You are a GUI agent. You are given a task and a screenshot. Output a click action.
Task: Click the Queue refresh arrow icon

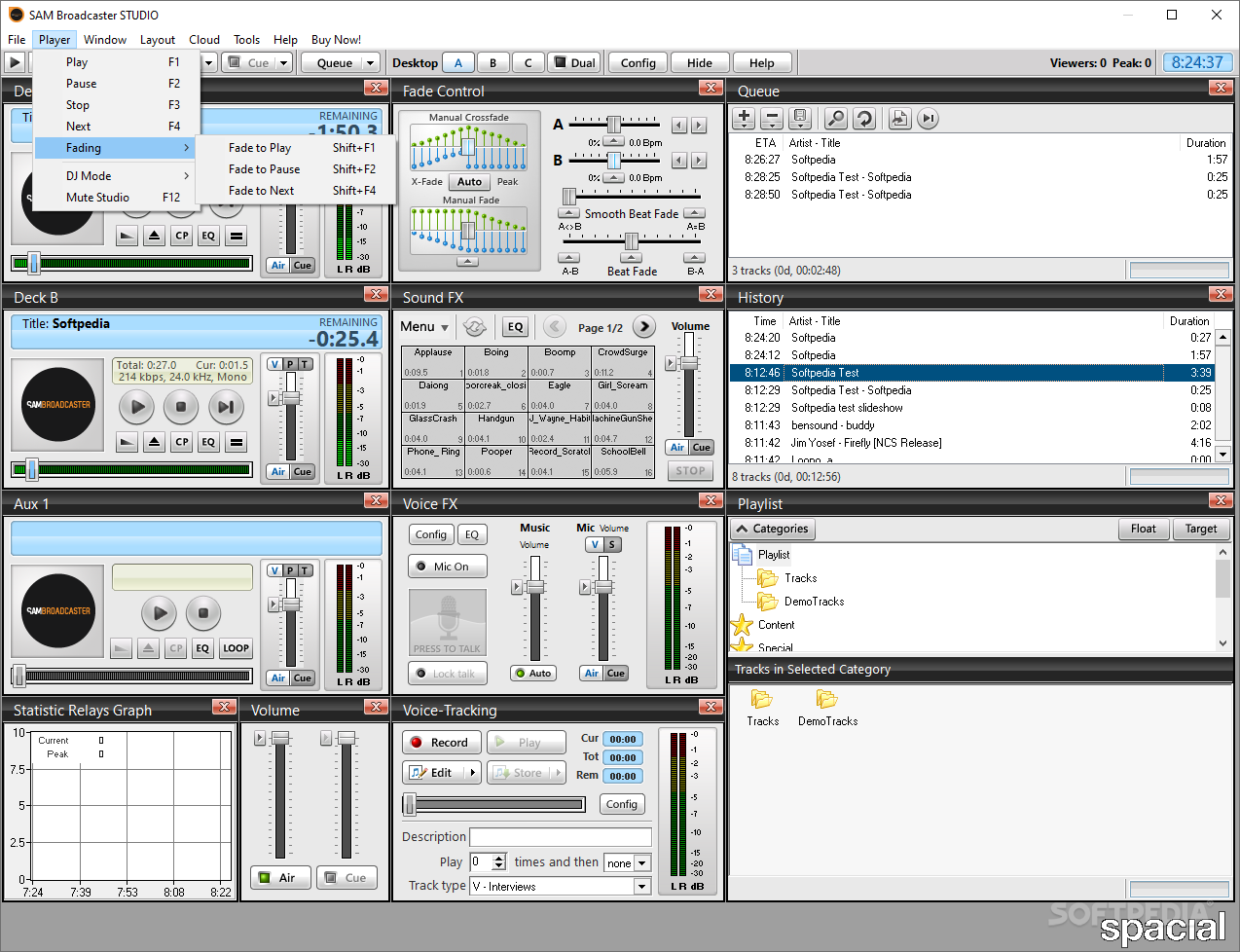click(863, 119)
